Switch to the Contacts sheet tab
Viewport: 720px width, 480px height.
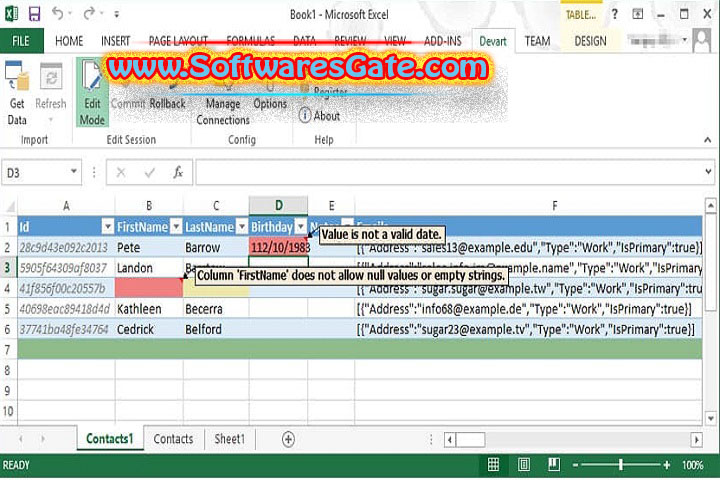[x=173, y=439]
